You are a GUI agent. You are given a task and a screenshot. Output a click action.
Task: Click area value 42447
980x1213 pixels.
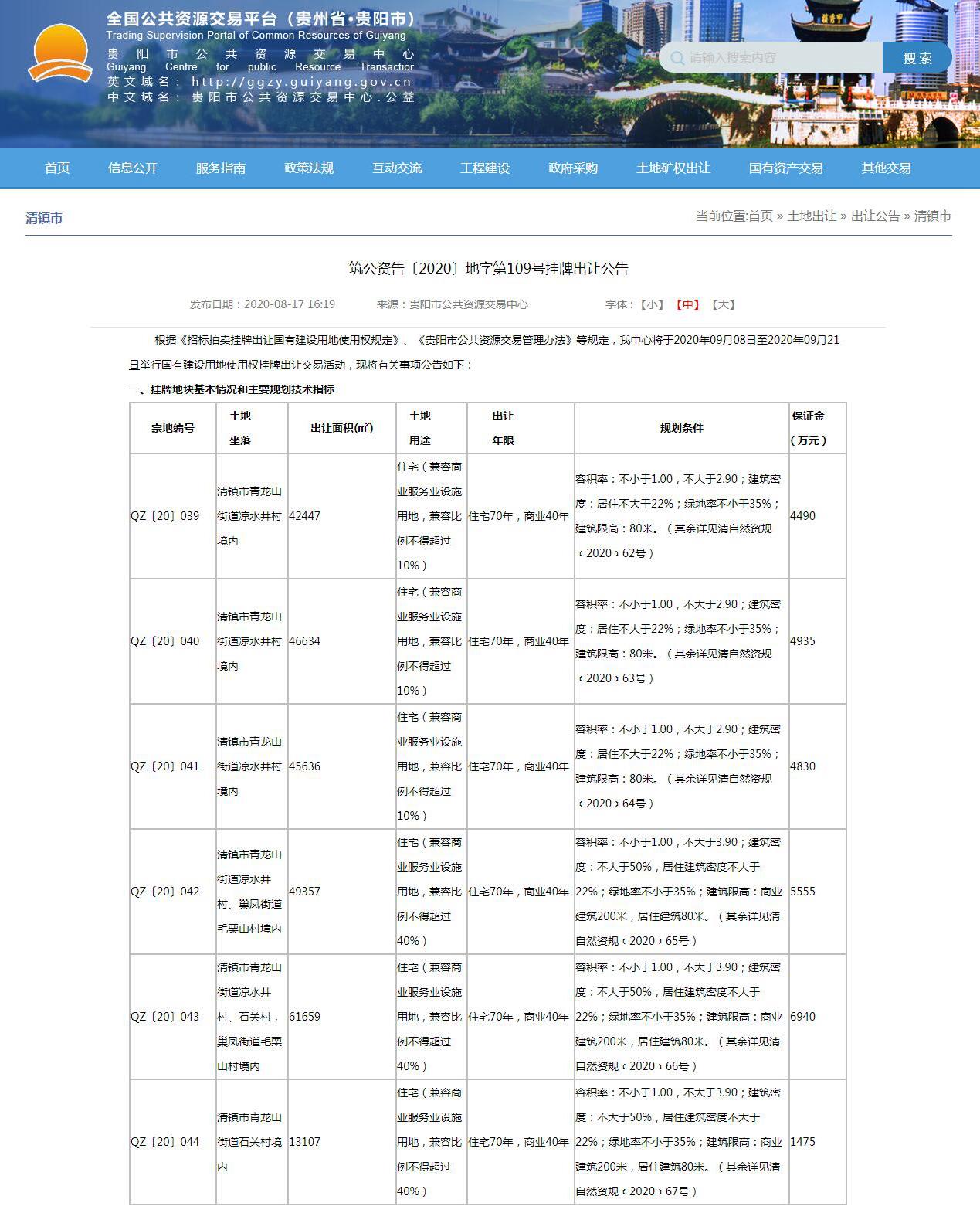tap(305, 516)
